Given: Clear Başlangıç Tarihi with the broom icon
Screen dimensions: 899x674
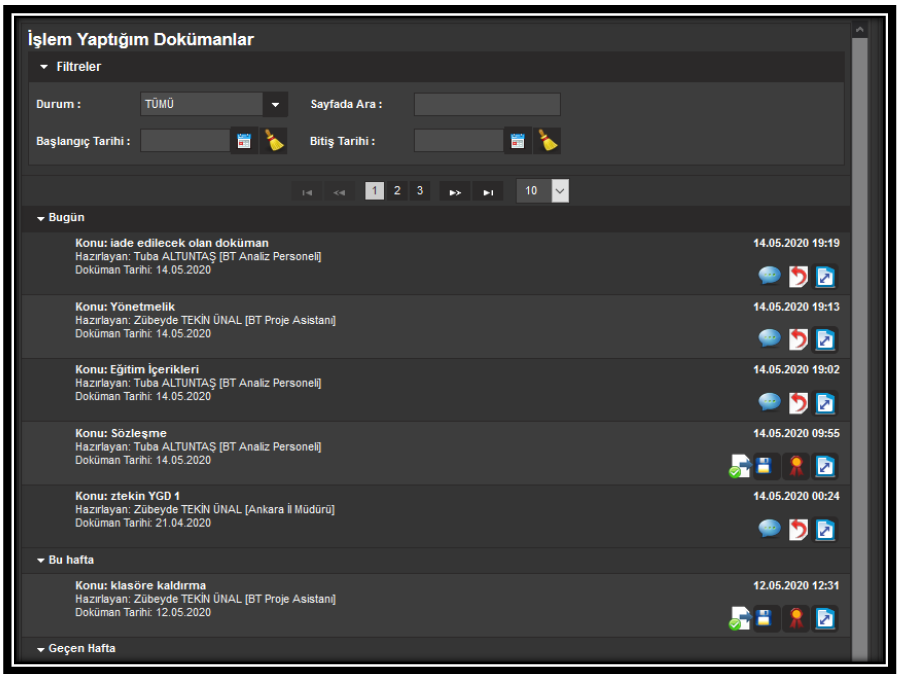Looking at the screenshot, I should coord(273,141).
